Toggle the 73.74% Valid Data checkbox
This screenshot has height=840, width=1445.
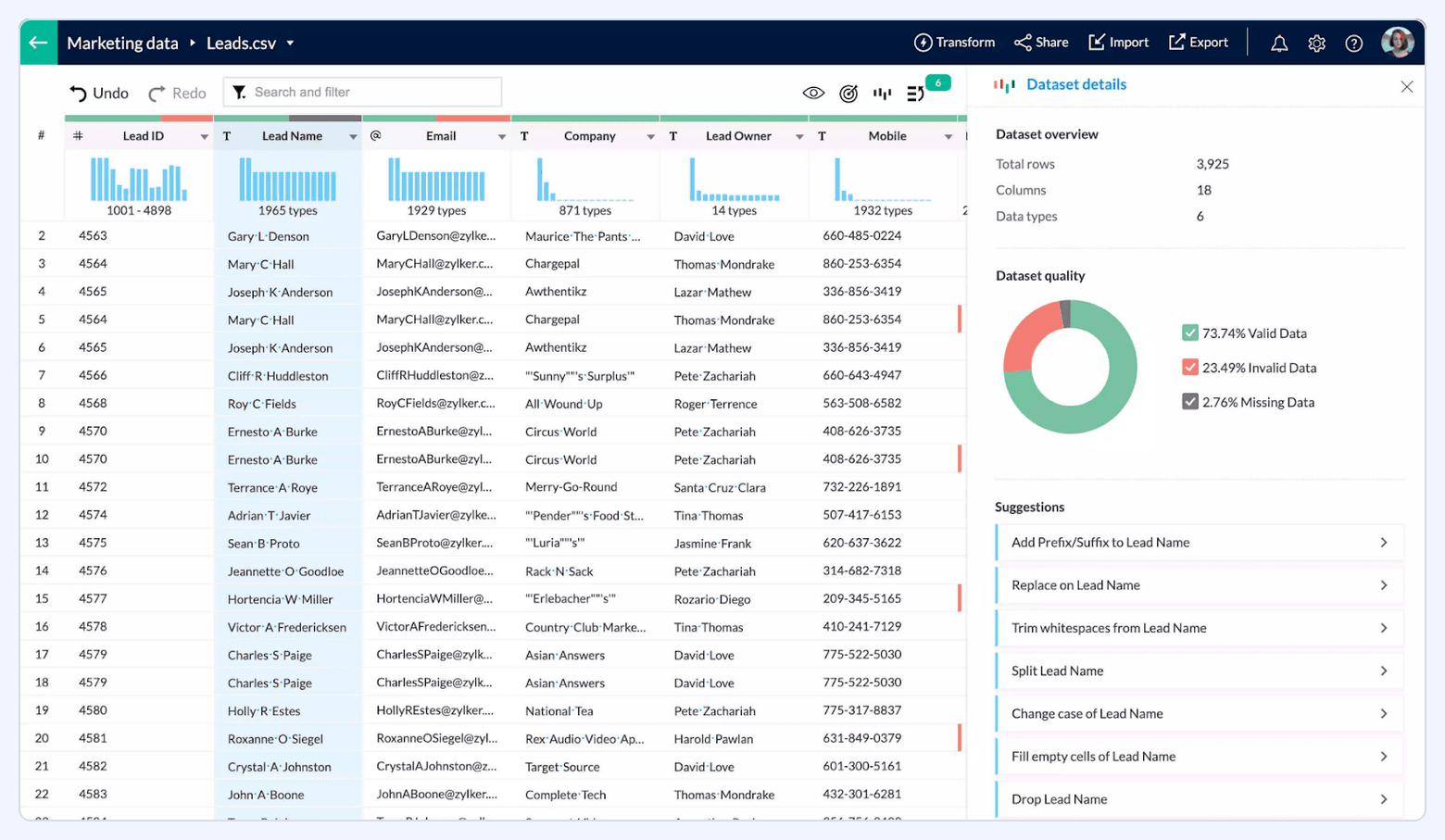click(1190, 332)
